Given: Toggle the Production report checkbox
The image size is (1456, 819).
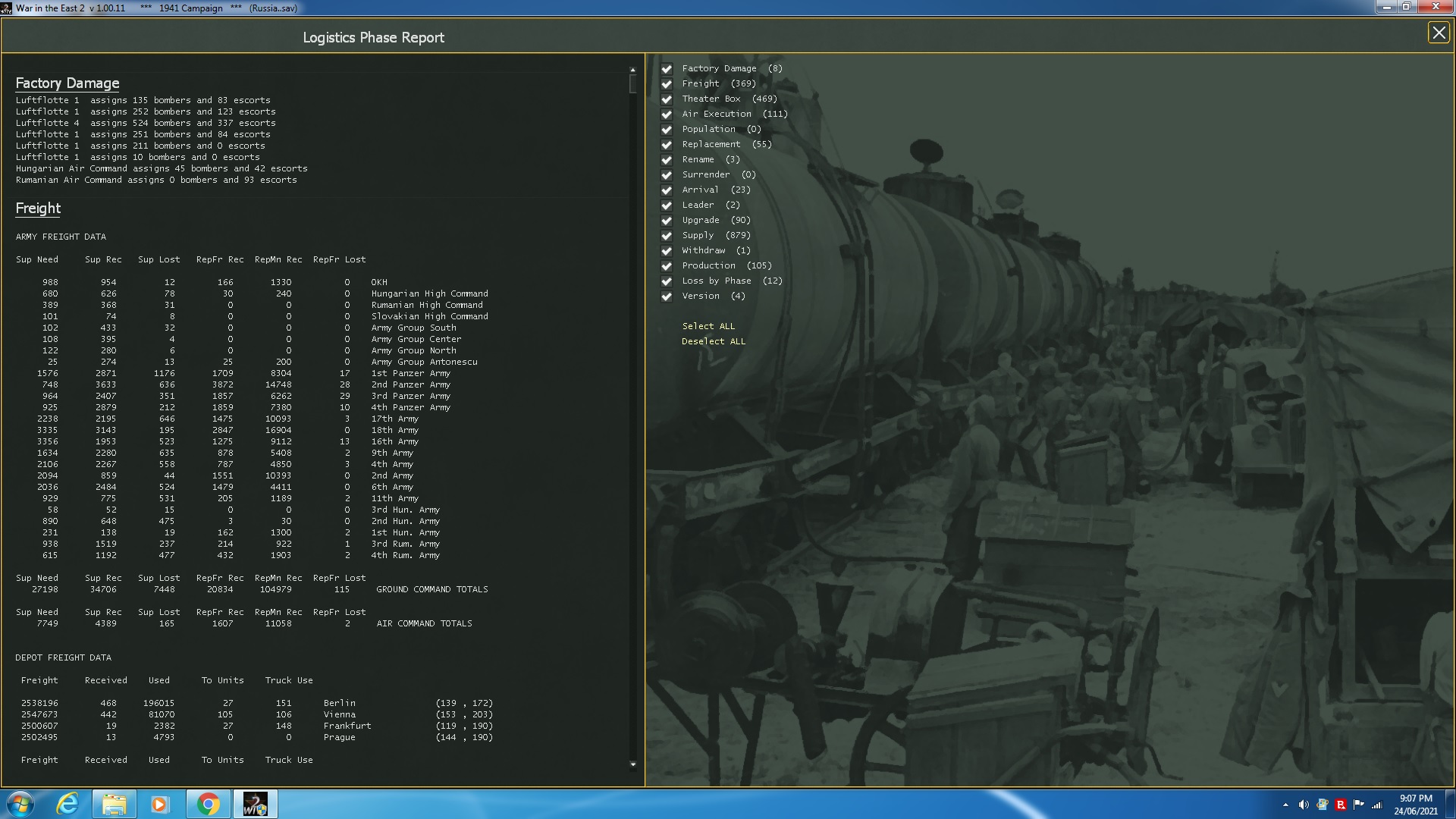Looking at the screenshot, I should (x=667, y=266).
